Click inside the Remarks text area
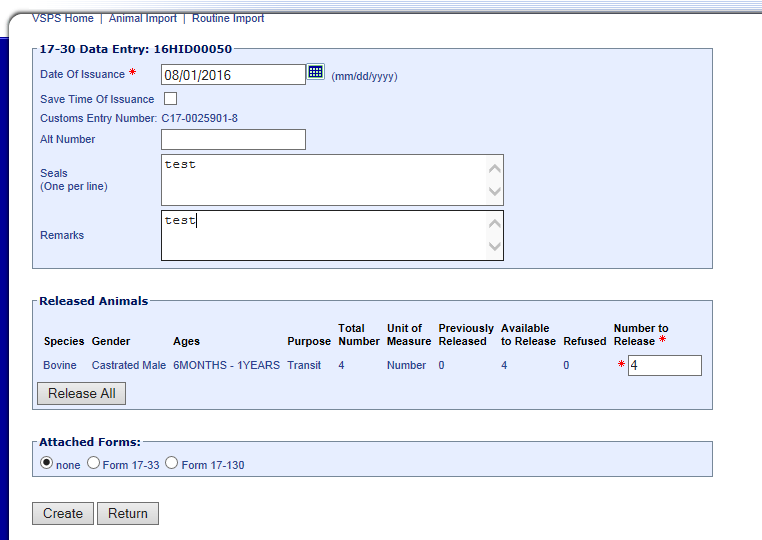 click(x=332, y=235)
